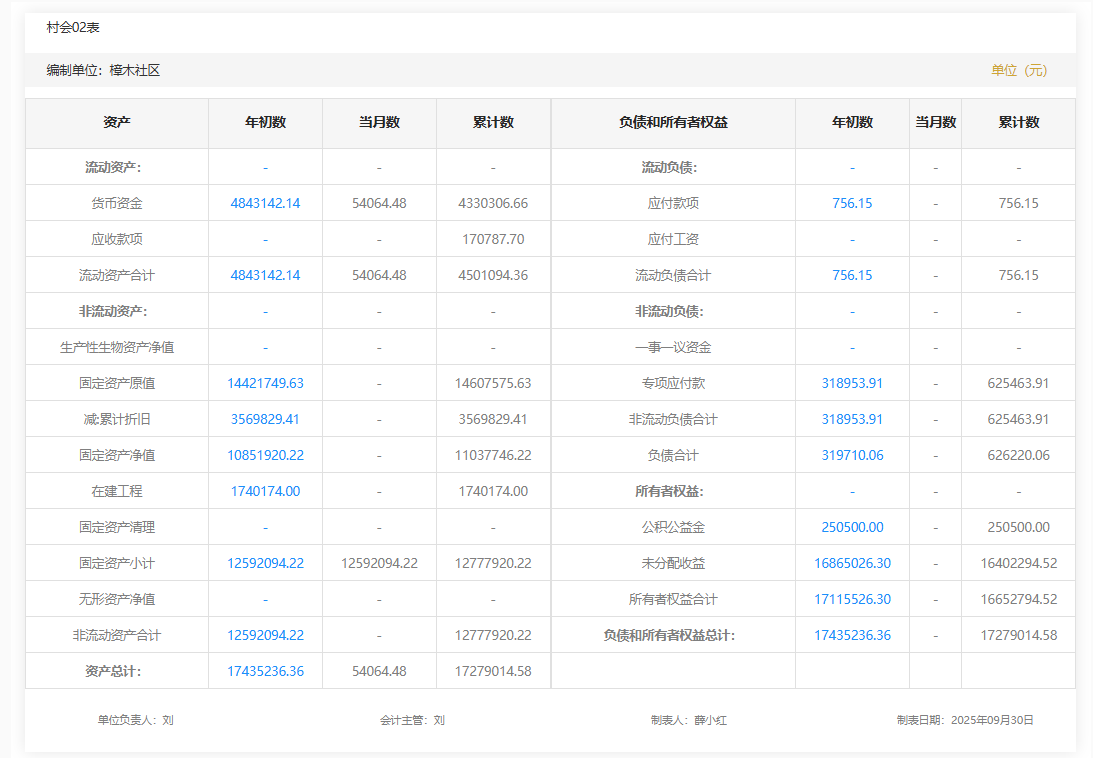The image size is (1093, 758).
Task: Click 非流动资产合计 年初数 blue amount
Action: [x=265, y=635]
